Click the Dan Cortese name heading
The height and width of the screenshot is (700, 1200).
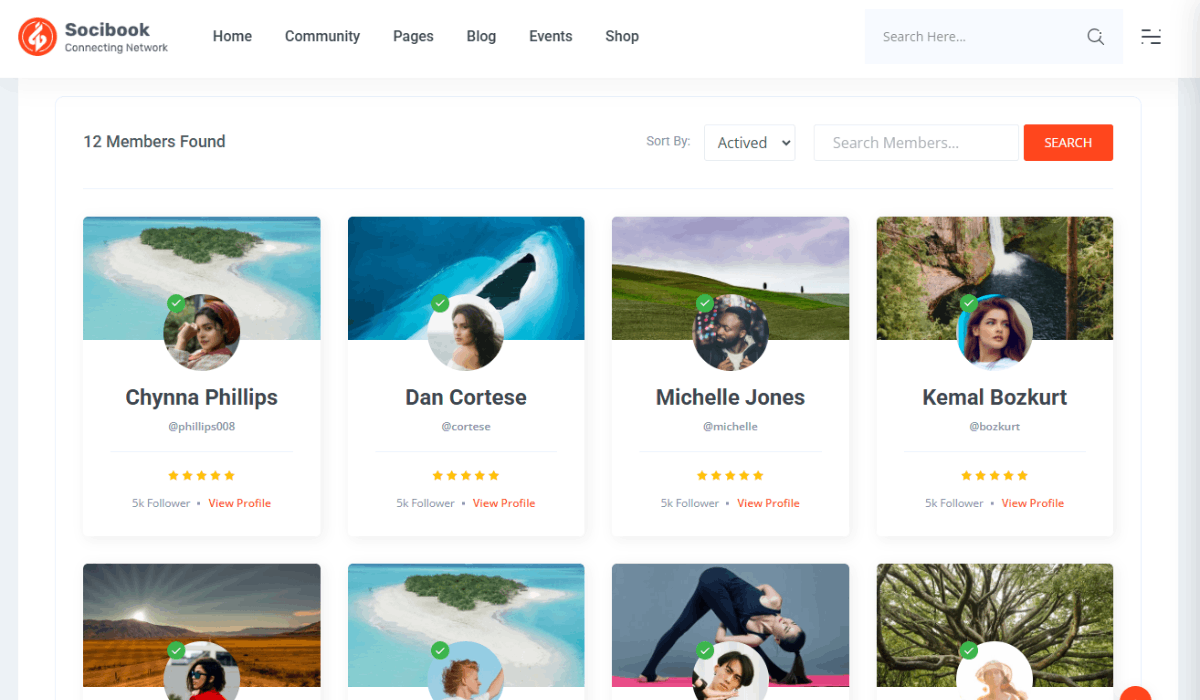(466, 397)
